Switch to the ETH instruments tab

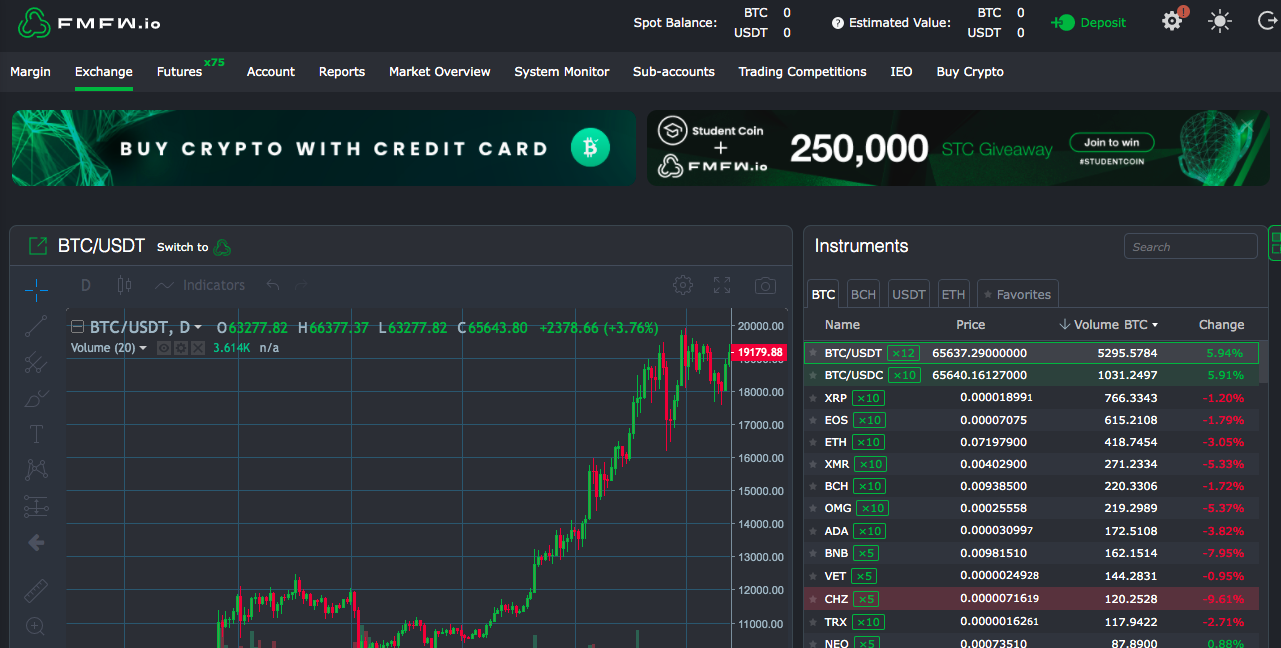(x=954, y=294)
